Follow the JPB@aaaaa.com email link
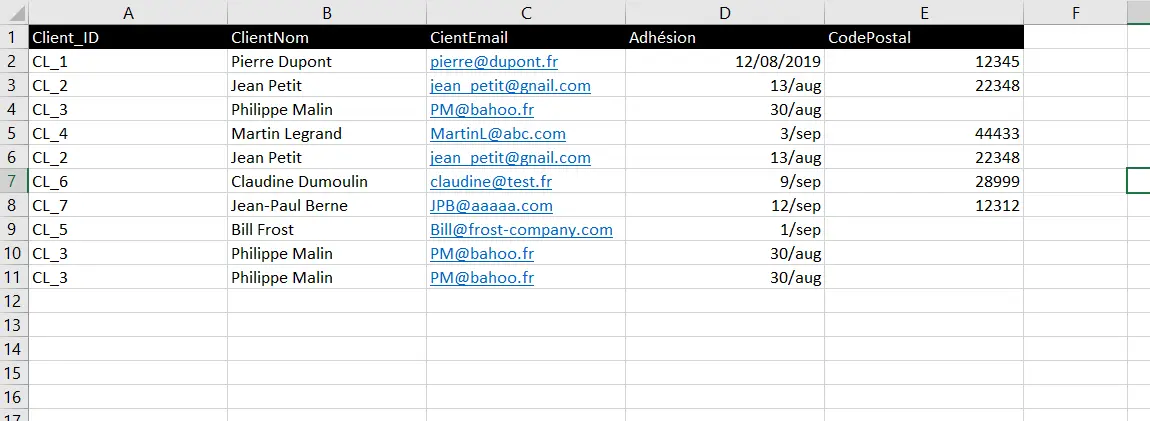 click(491, 206)
